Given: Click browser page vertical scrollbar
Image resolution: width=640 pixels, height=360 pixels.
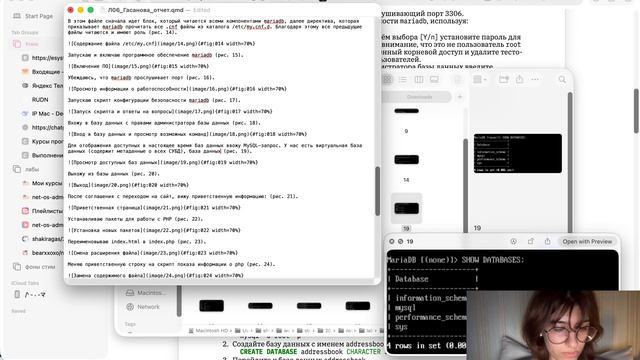Looking at the screenshot, I should (x=636, y=111).
